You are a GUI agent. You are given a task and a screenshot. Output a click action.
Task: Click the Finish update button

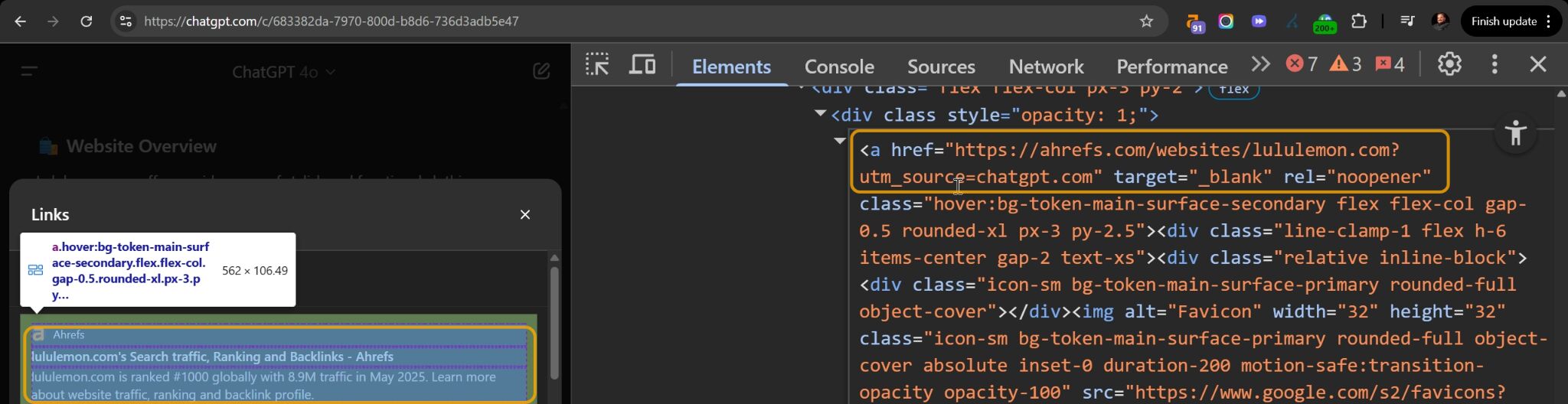[x=1504, y=21]
